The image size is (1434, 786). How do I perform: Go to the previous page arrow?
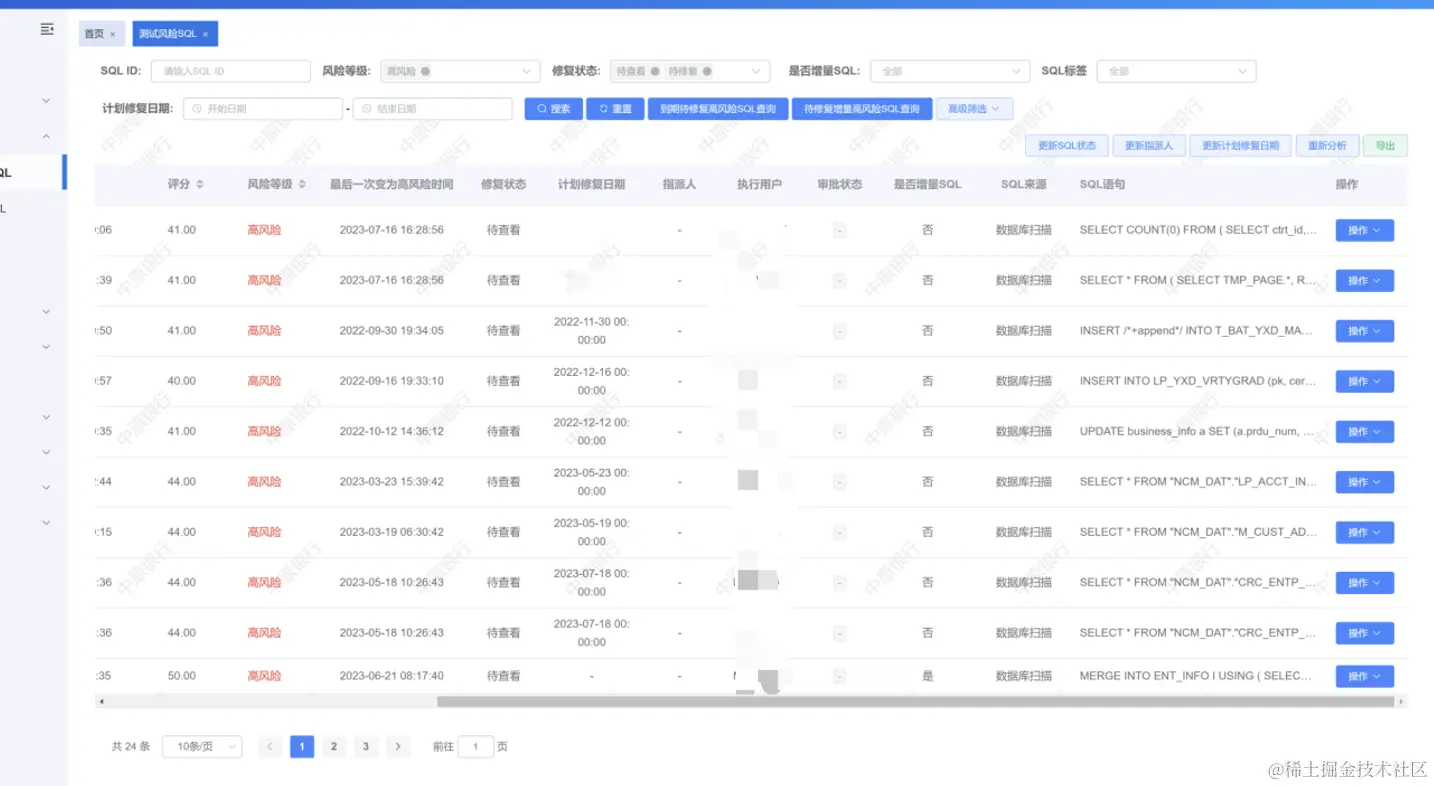point(269,746)
